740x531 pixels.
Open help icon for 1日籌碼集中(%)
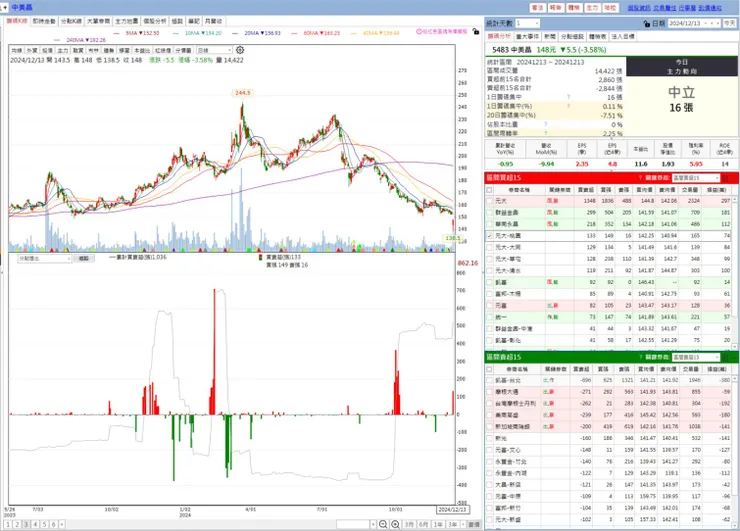click(x=568, y=106)
